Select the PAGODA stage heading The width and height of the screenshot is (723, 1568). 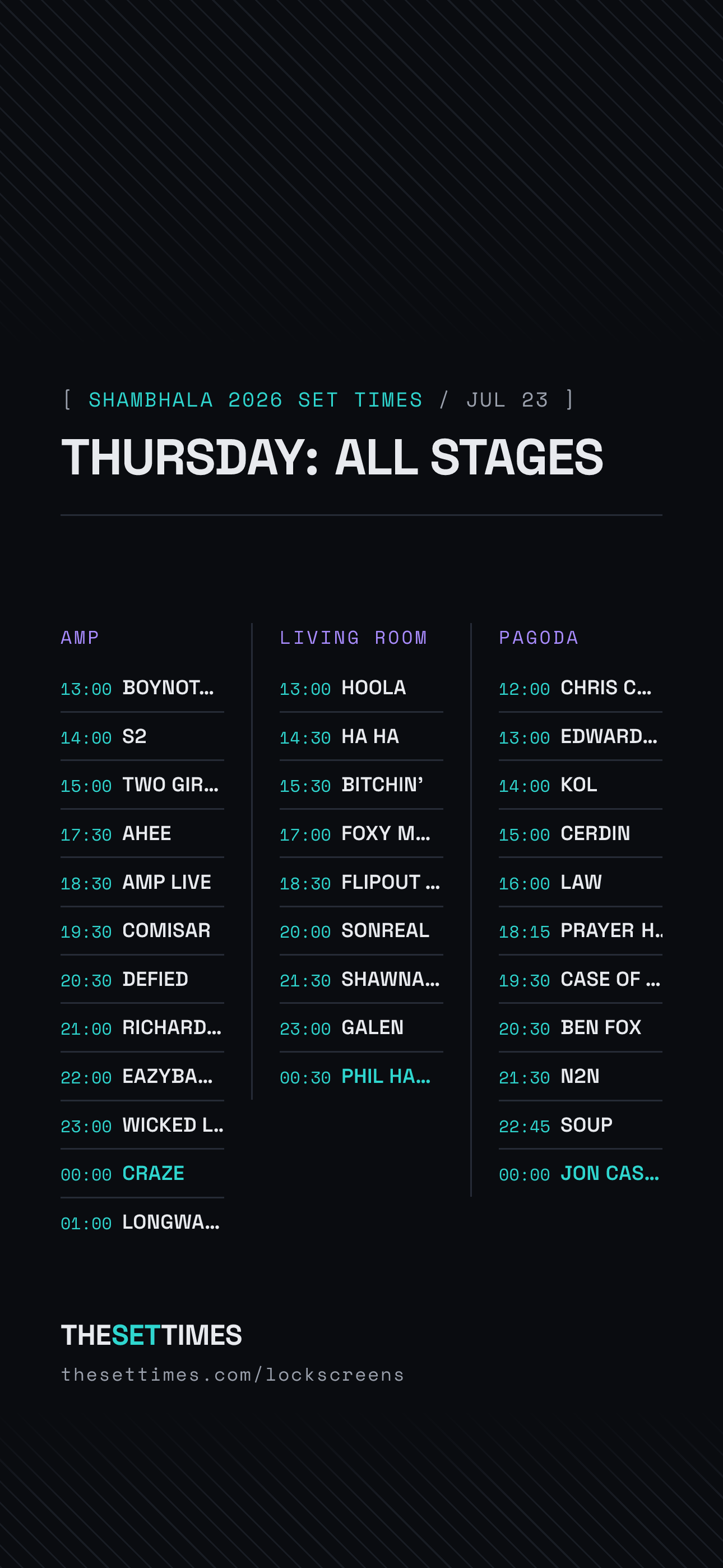(539, 637)
